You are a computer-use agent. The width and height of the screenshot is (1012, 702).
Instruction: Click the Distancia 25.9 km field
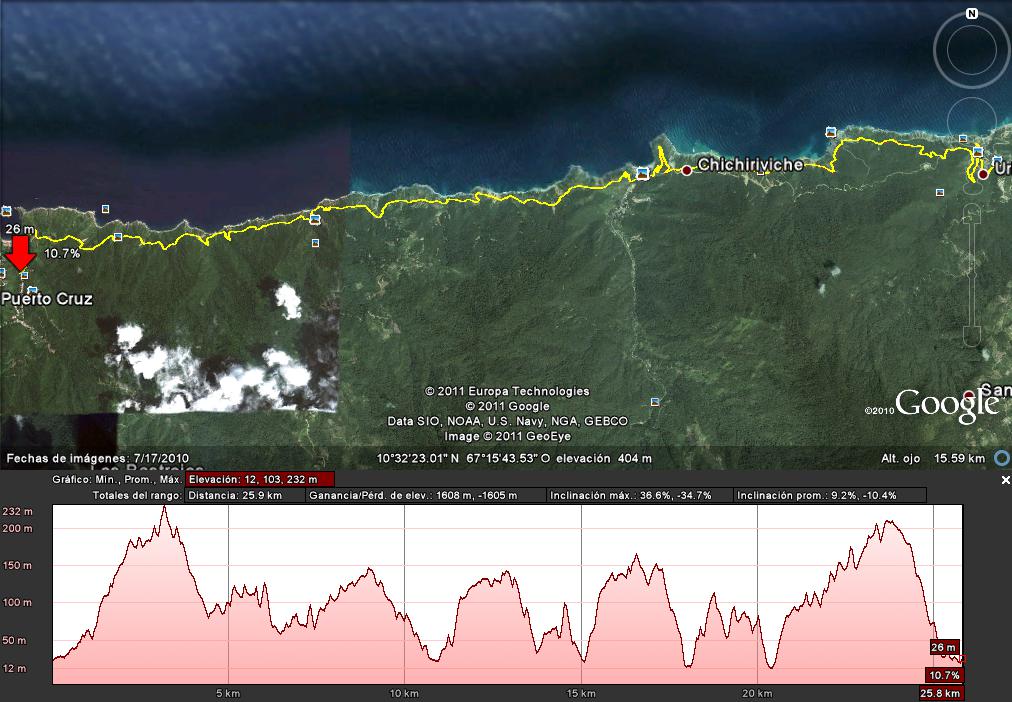point(245,495)
